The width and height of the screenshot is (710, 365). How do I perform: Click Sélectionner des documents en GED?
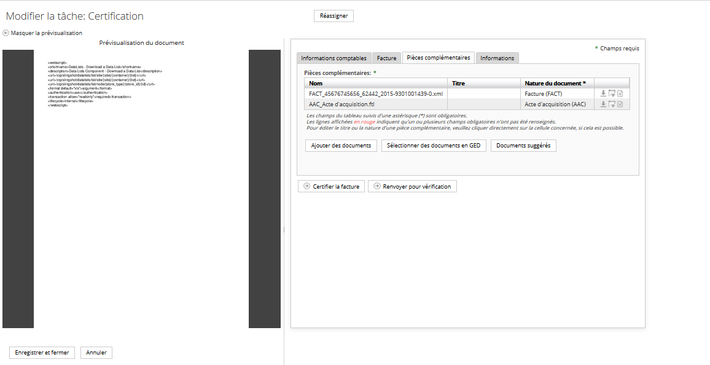[434, 146]
